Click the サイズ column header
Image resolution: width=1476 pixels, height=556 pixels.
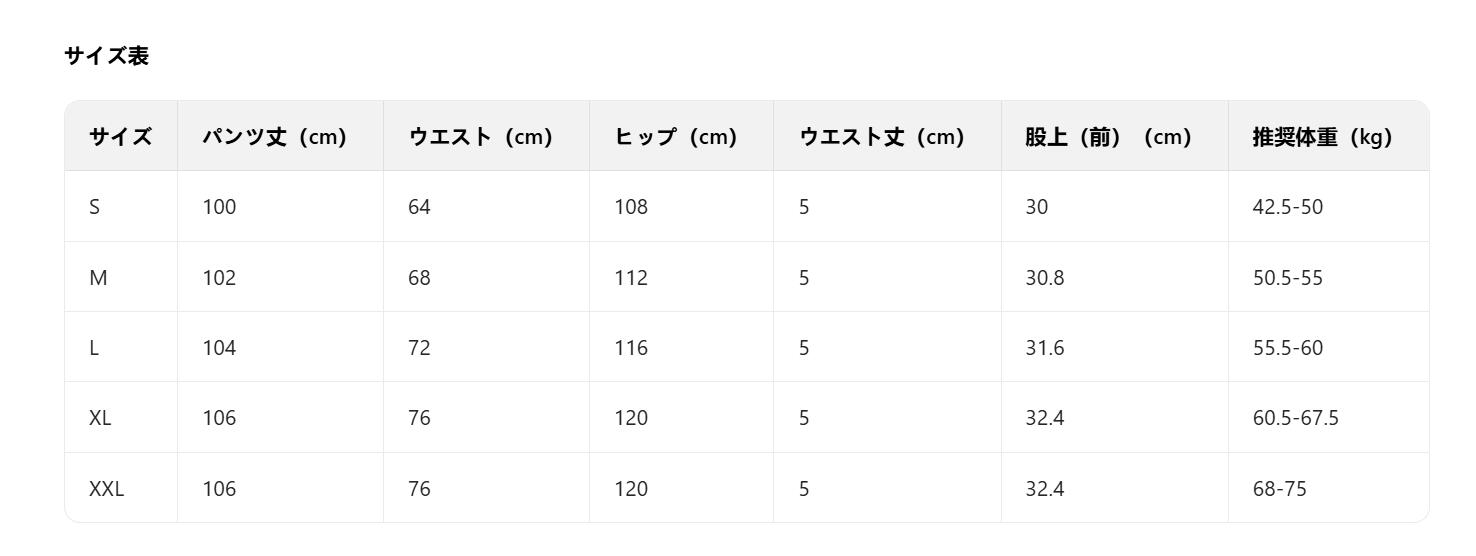(x=121, y=137)
